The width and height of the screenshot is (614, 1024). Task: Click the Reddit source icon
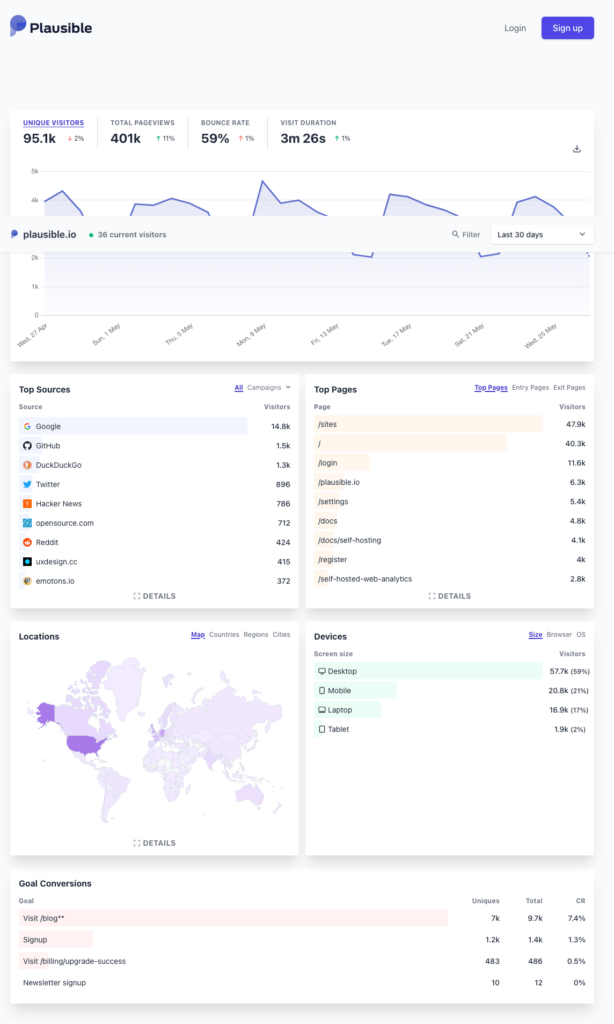[27, 542]
